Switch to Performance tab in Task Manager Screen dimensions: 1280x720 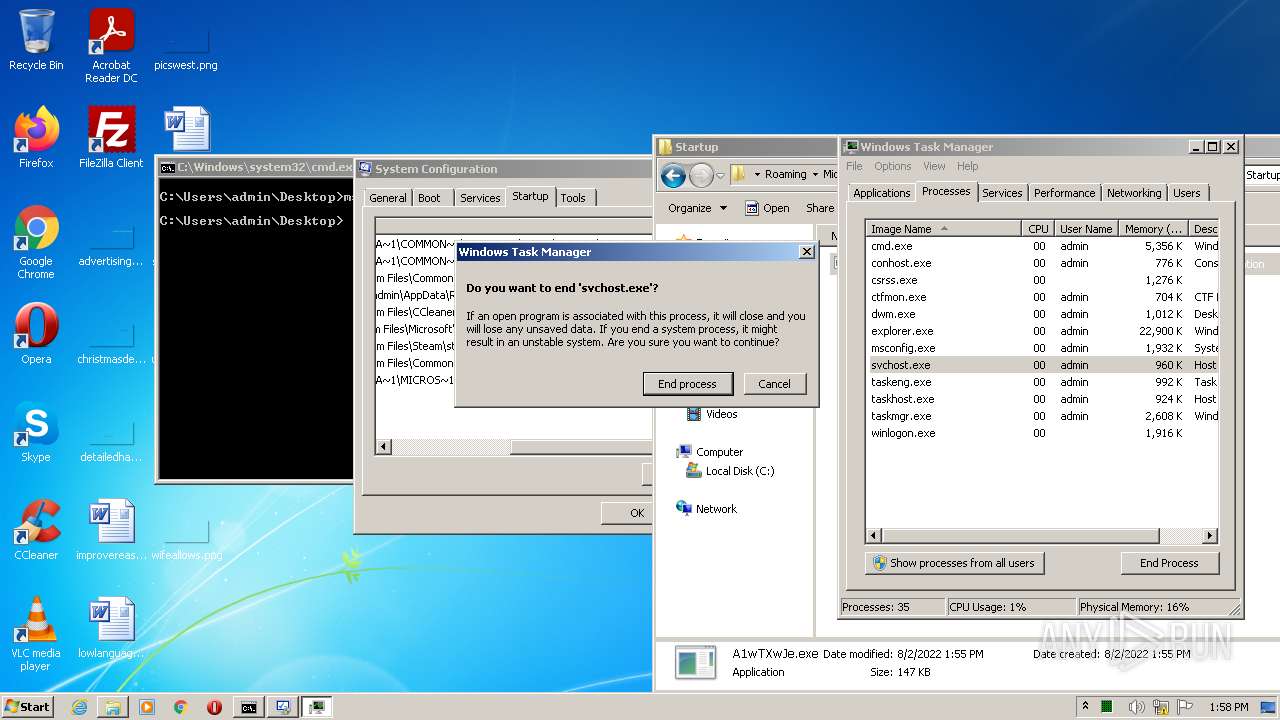[x=1064, y=193]
